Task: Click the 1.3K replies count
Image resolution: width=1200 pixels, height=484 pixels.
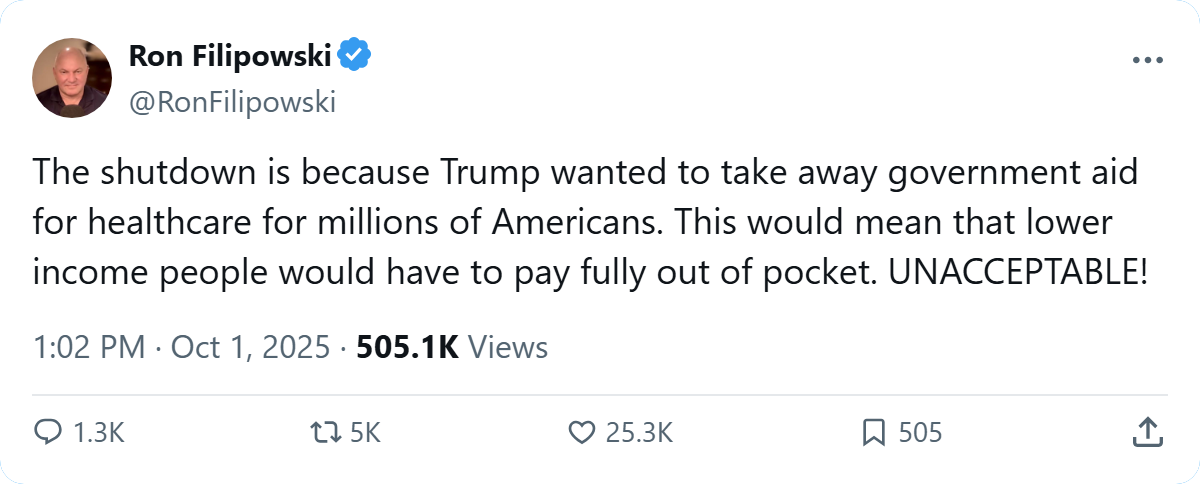Action: click(x=98, y=433)
